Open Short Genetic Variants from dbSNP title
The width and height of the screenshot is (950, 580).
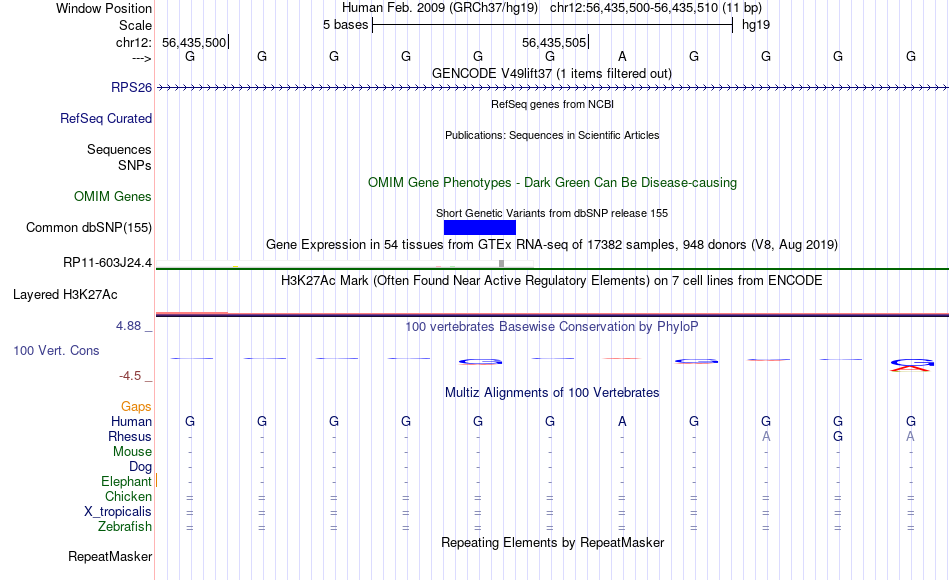tap(552, 213)
